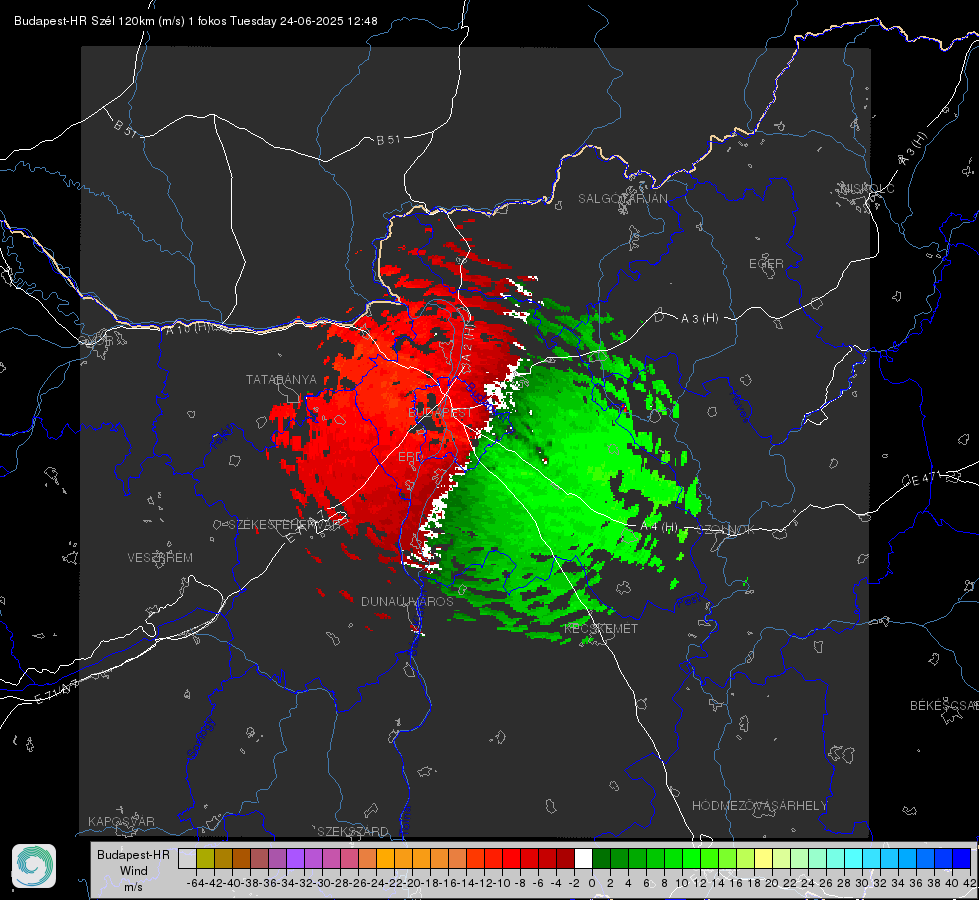Viewport: 979px width, 900px height.
Task: Pick the pale yellow swatch above label 18
Action: [x=763, y=858]
